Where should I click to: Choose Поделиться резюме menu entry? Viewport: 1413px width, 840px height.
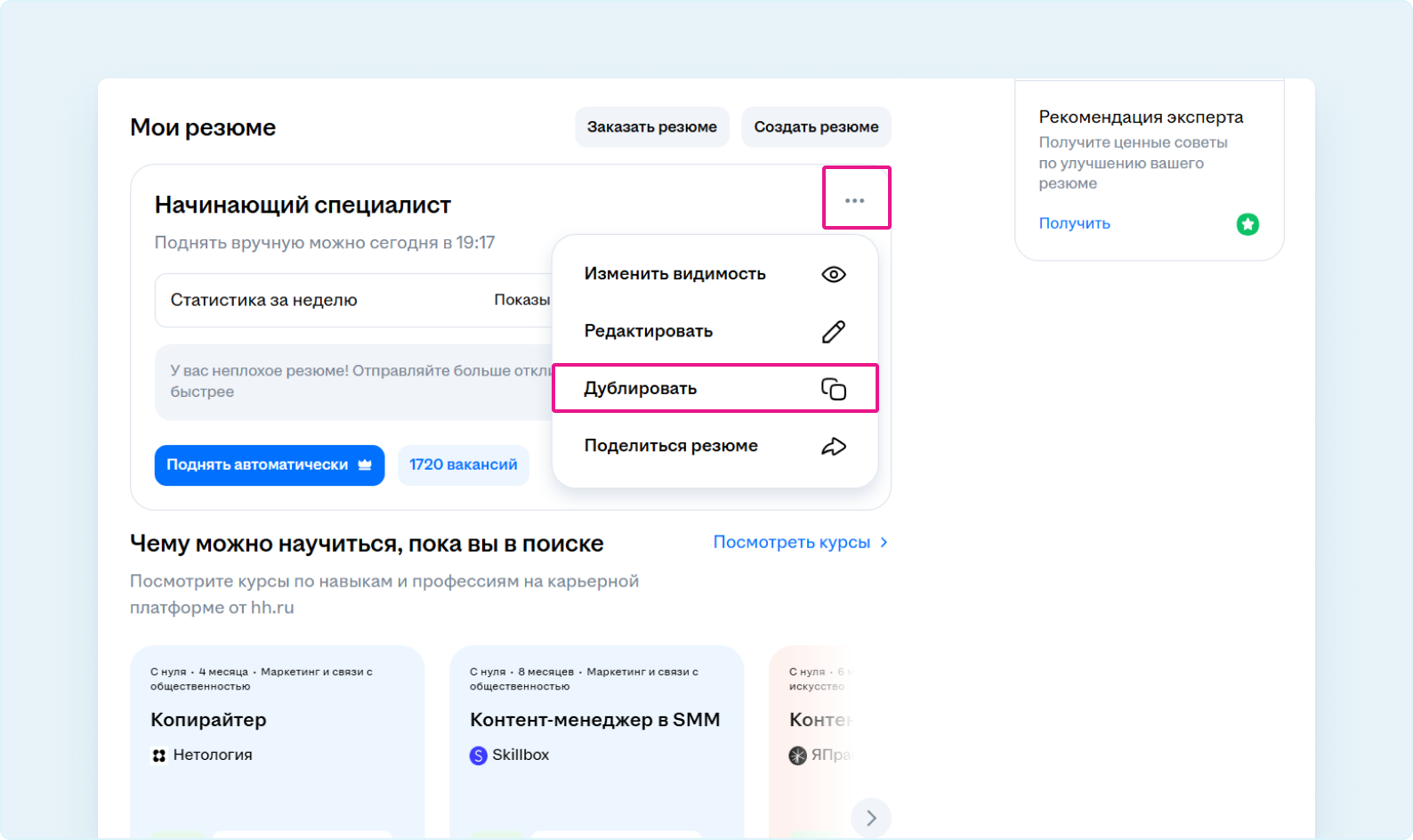[x=671, y=446]
